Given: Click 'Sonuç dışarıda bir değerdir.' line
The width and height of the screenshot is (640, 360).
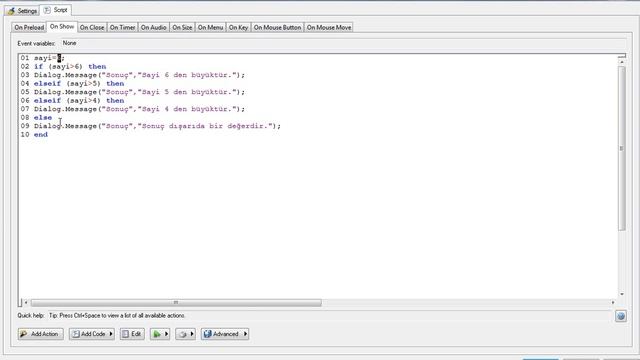Looking at the screenshot, I should click(158, 126).
